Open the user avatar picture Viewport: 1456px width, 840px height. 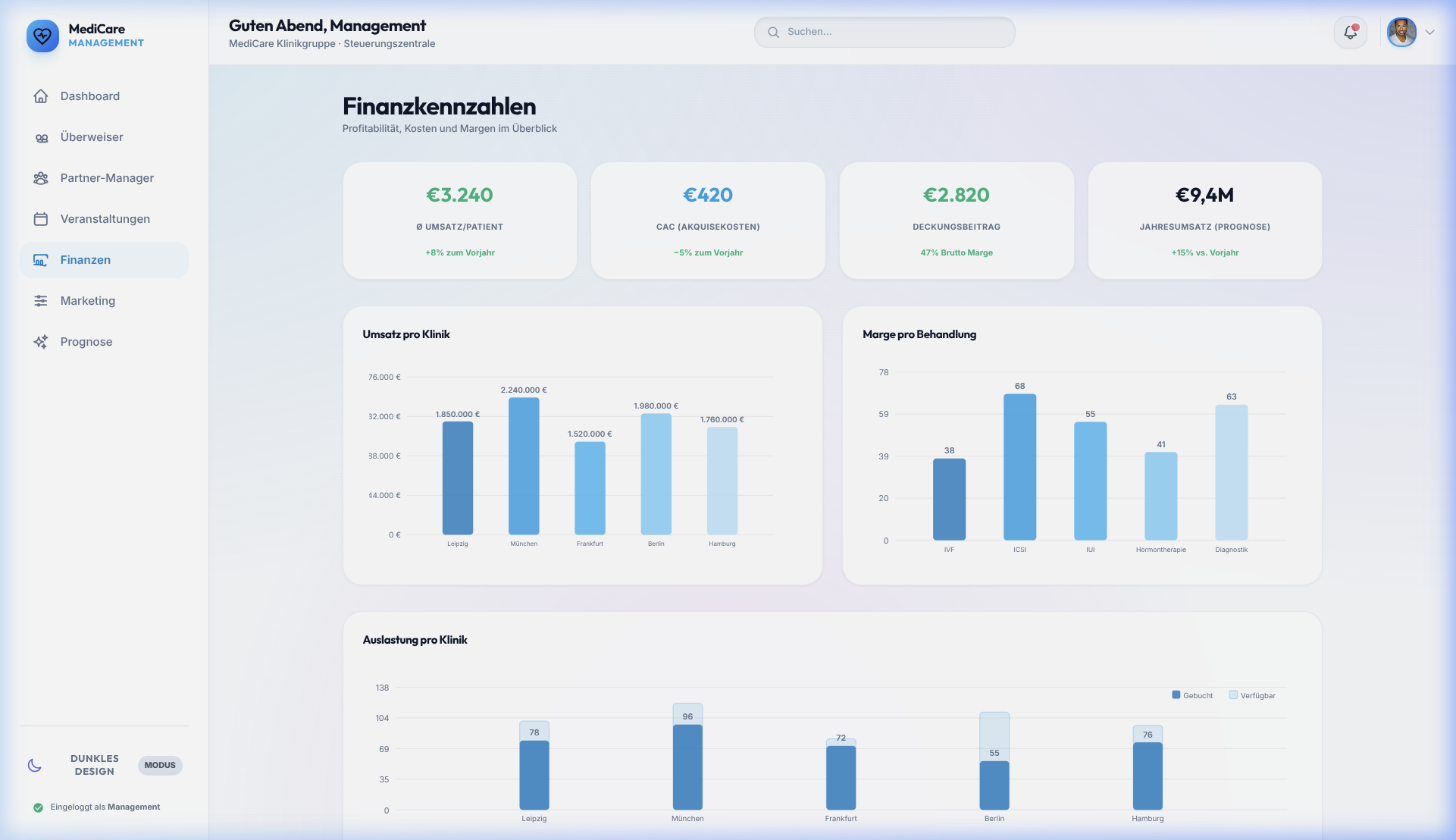click(1401, 33)
